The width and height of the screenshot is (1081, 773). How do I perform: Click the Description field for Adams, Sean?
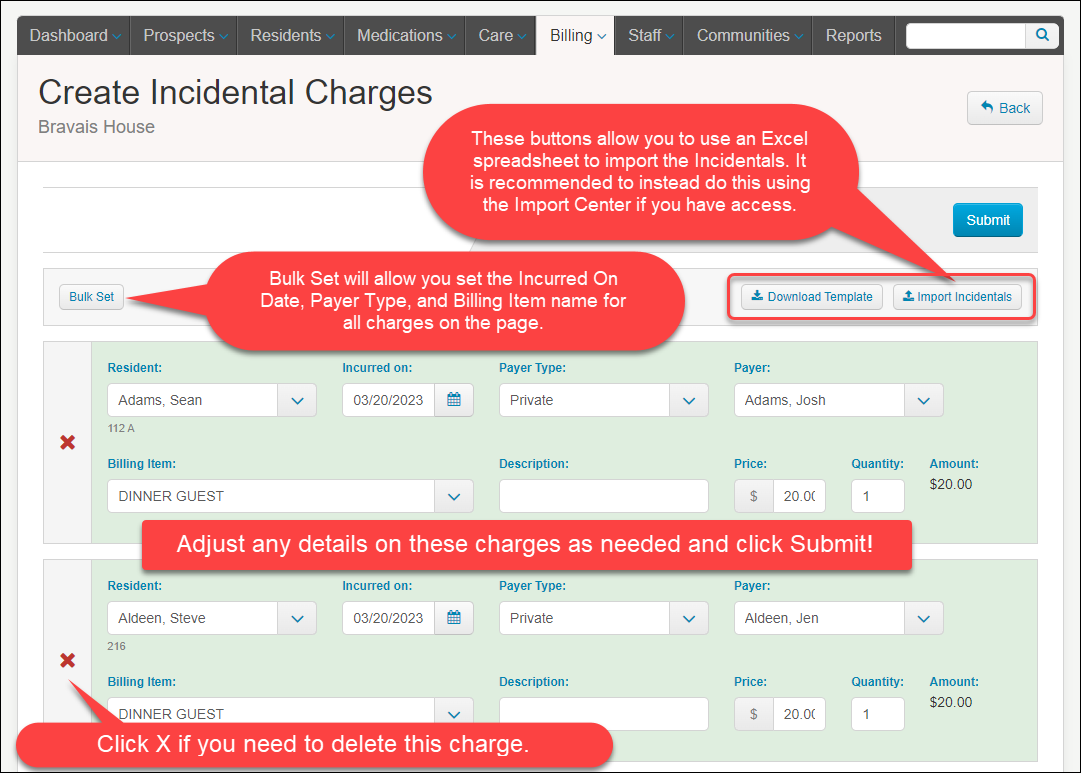click(603, 496)
